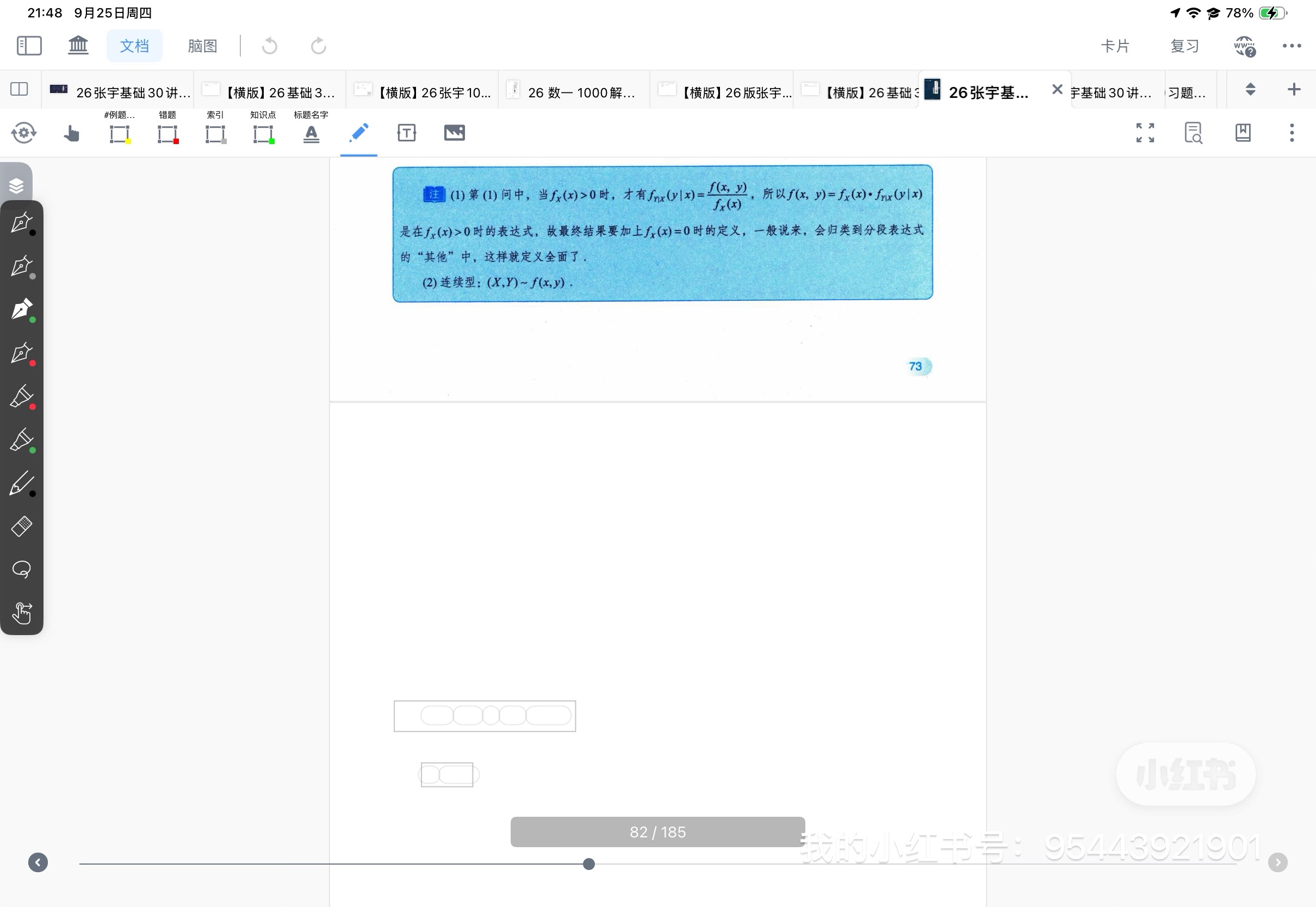Open the library building icon
The width and height of the screenshot is (1316, 907).
pos(78,46)
